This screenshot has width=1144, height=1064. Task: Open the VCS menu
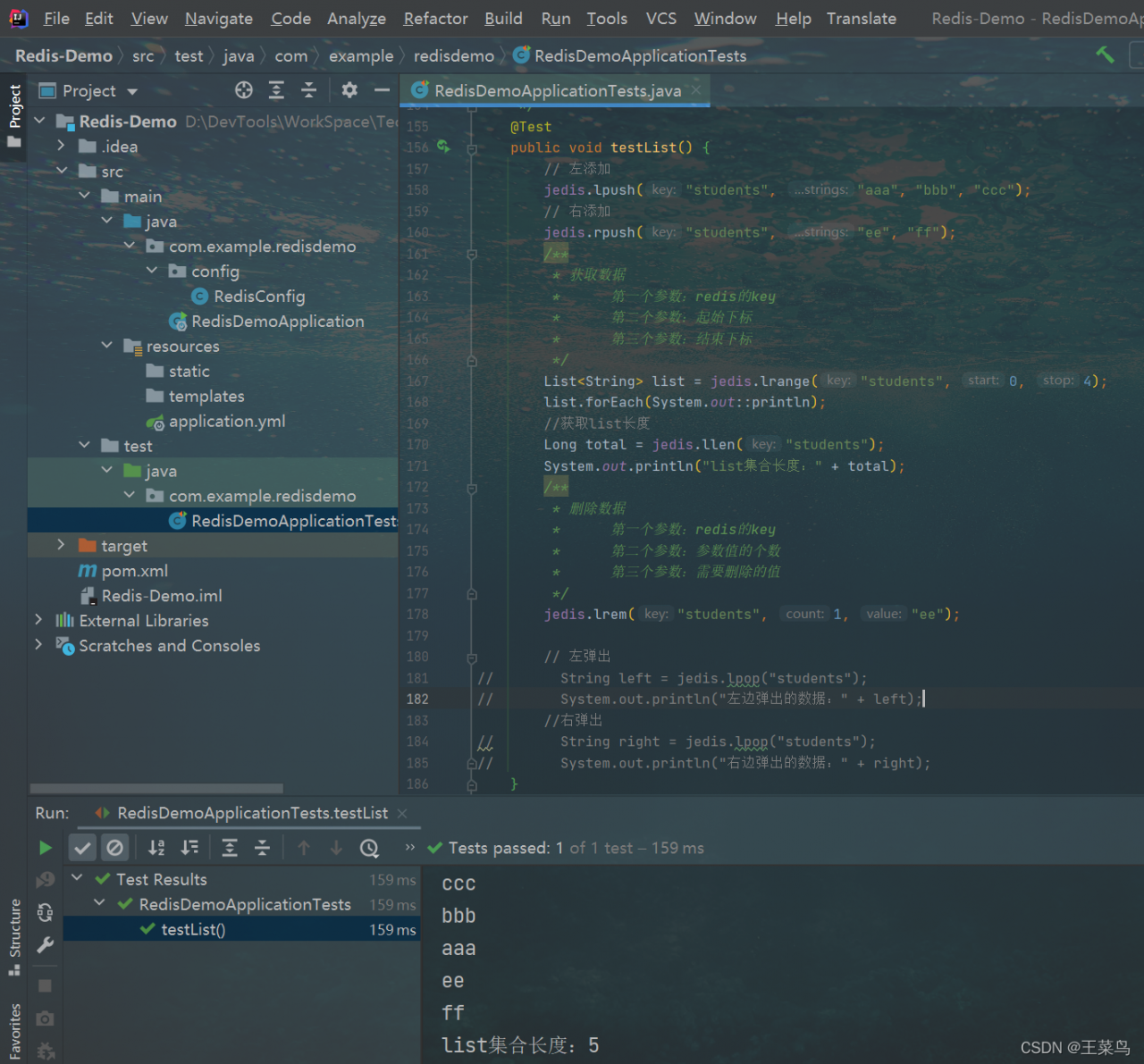tap(661, 19)
